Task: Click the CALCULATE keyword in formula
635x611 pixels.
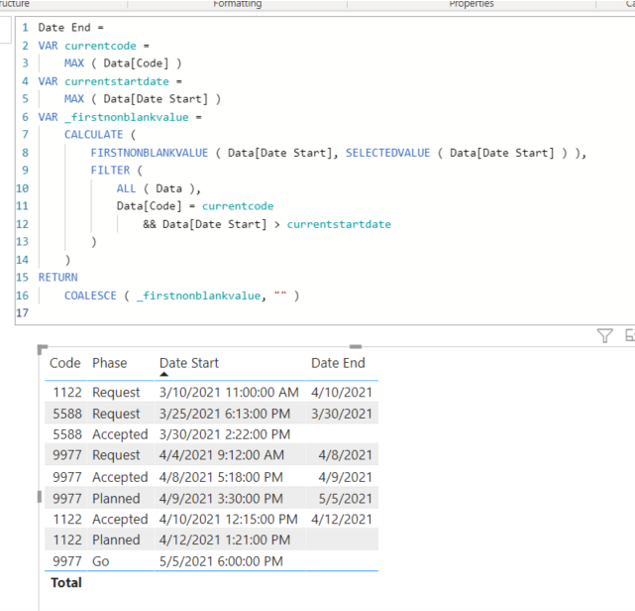Action: click(94, 134)
